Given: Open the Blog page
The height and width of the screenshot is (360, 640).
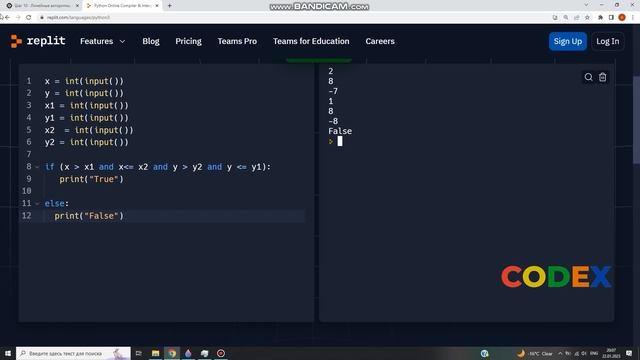Looking at the screenshot, I should 151,41.
